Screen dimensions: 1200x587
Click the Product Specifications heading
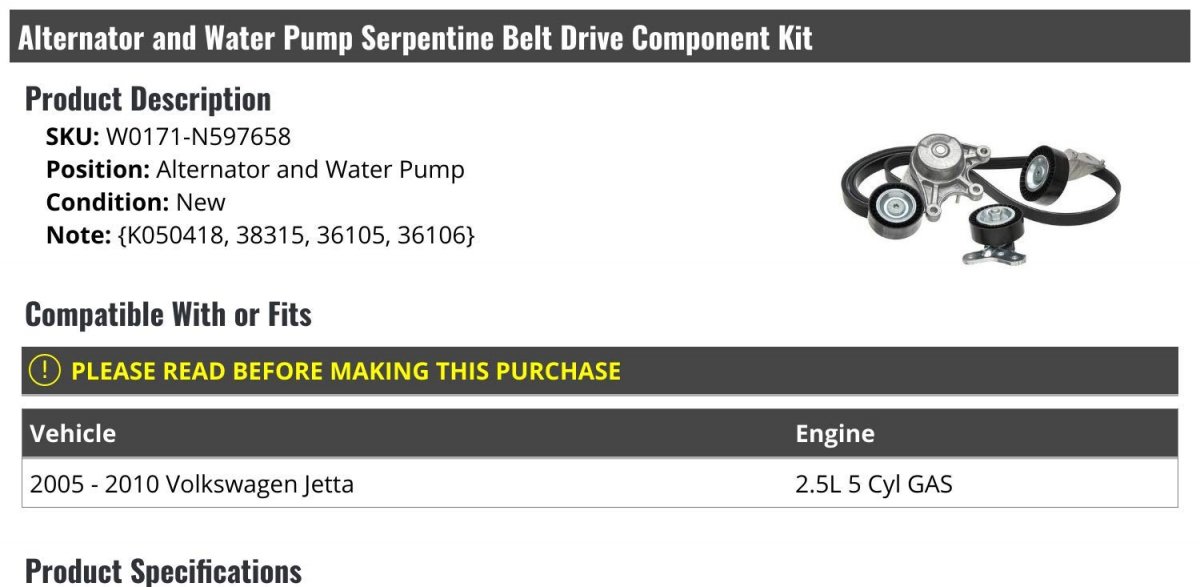(x=163, y=571)
